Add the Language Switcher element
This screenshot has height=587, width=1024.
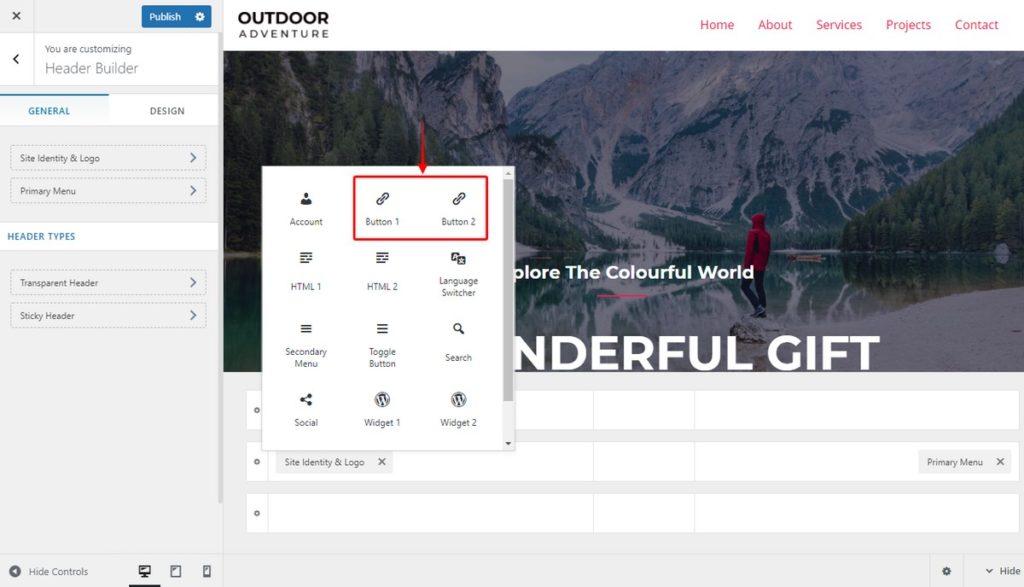tap(458, 272)
